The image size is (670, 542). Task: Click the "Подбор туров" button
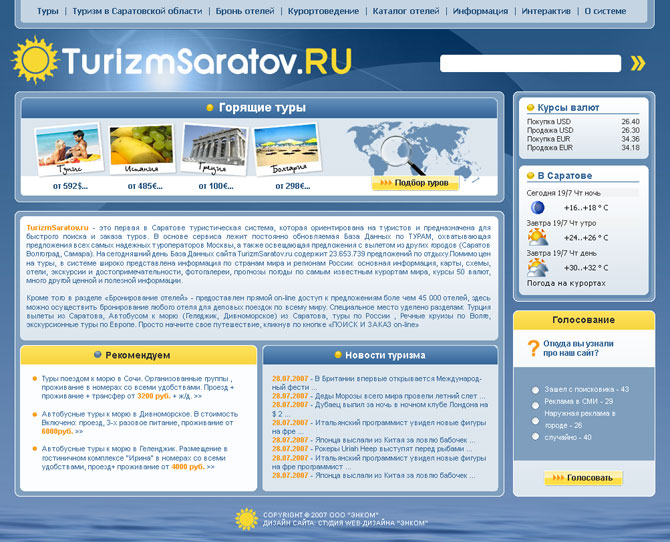[x=417, y=183]
